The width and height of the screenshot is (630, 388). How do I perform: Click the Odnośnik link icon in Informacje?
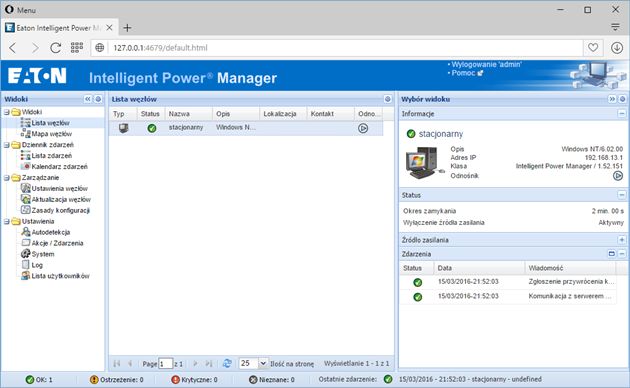click(618, 176)
